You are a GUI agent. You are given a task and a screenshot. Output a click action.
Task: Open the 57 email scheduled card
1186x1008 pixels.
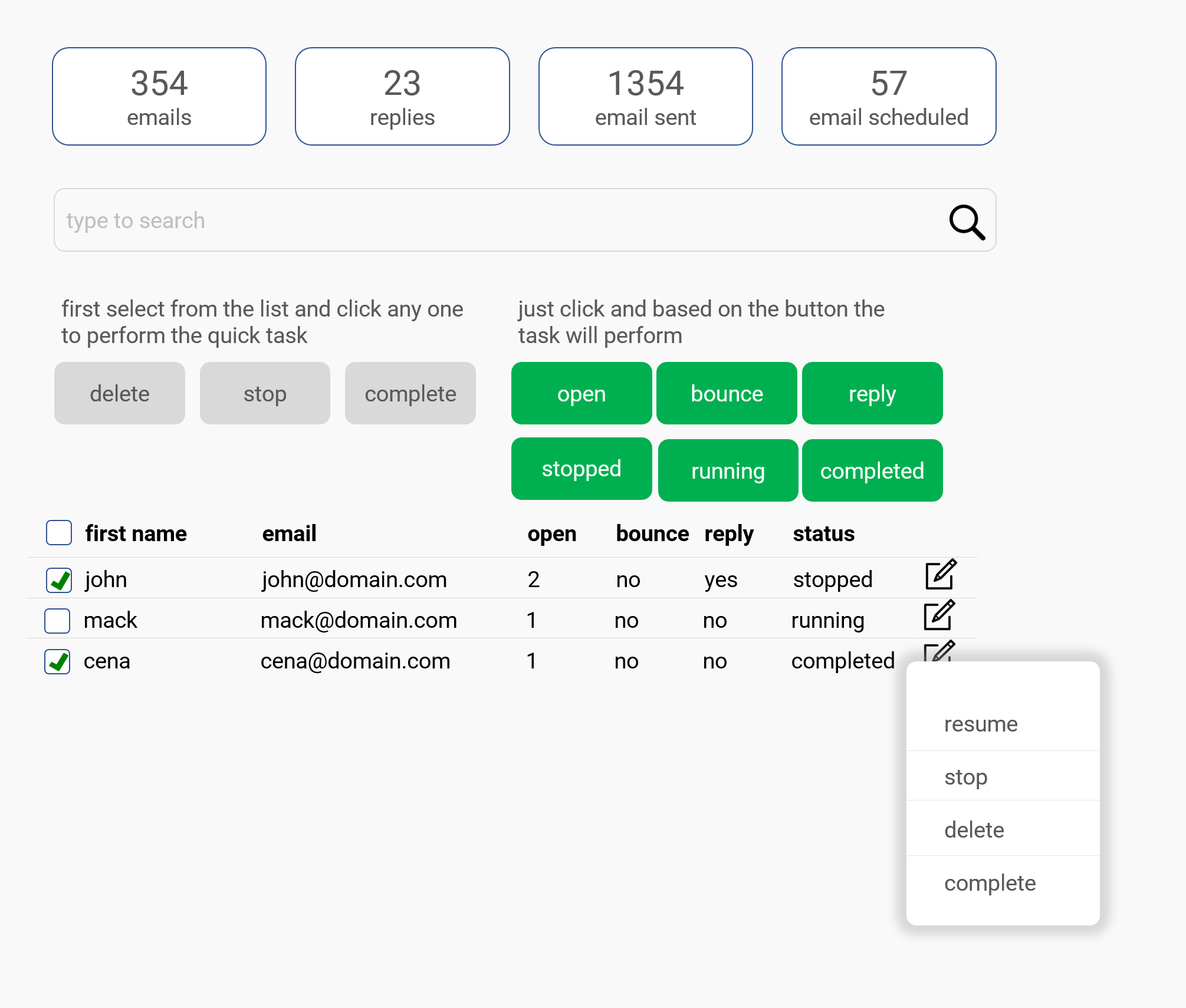pyautogui.click(x=889, y=96)
